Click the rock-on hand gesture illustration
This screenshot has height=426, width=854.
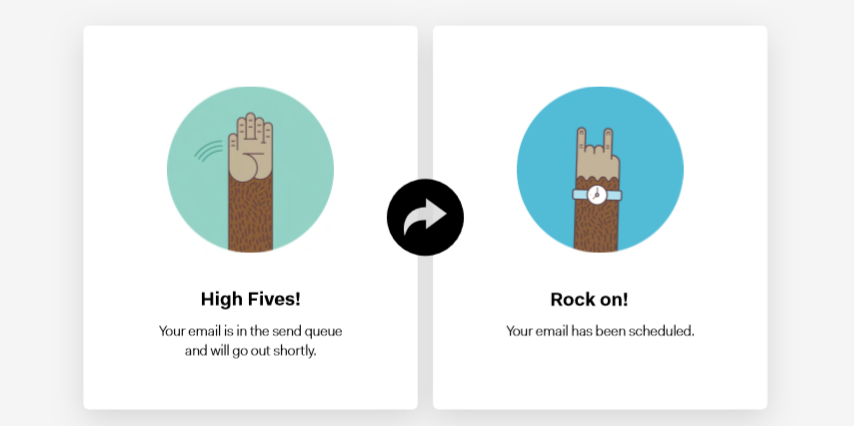pyautogui.click(x=597, y=153)
